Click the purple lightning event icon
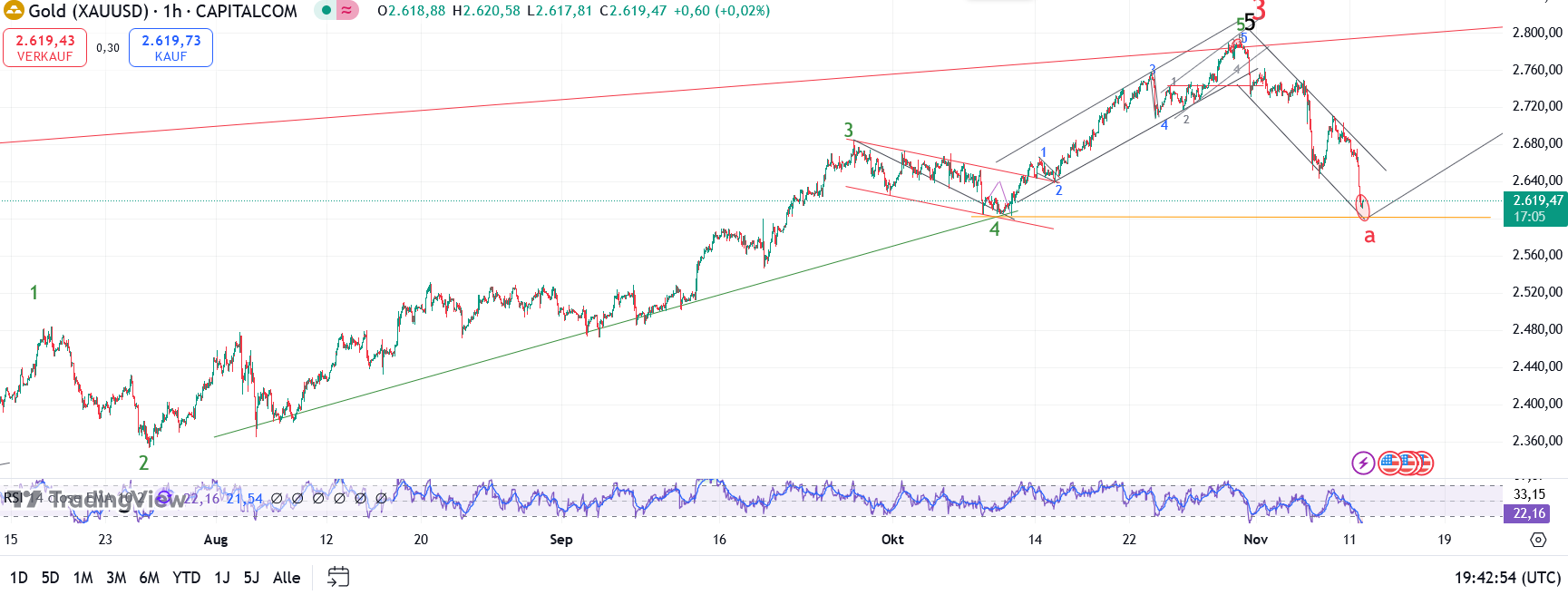 (x=1362, y=463)
